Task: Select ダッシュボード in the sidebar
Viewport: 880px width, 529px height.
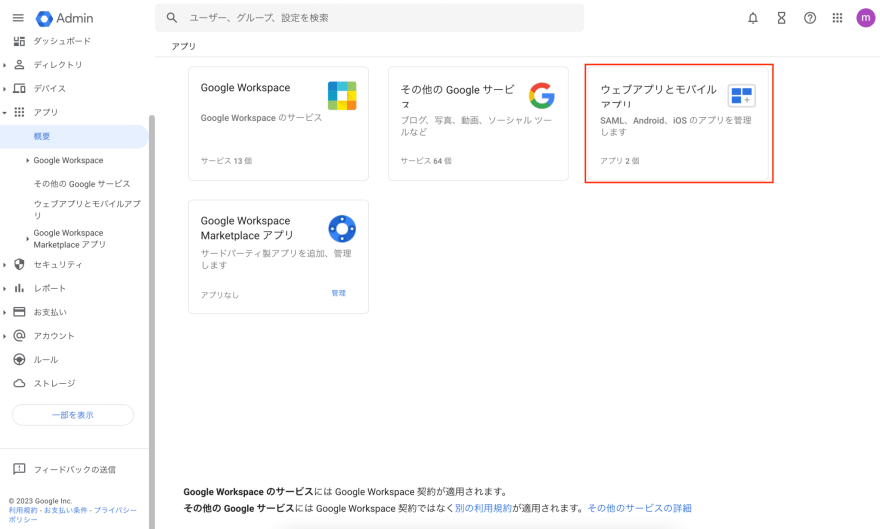Action: 62,41
